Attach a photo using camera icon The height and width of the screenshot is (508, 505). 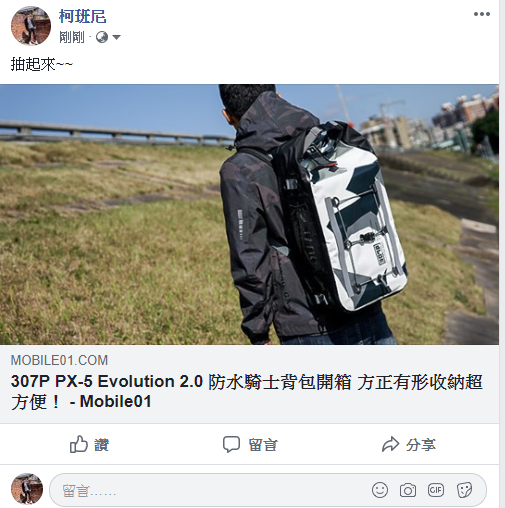(x=408, y=490)
